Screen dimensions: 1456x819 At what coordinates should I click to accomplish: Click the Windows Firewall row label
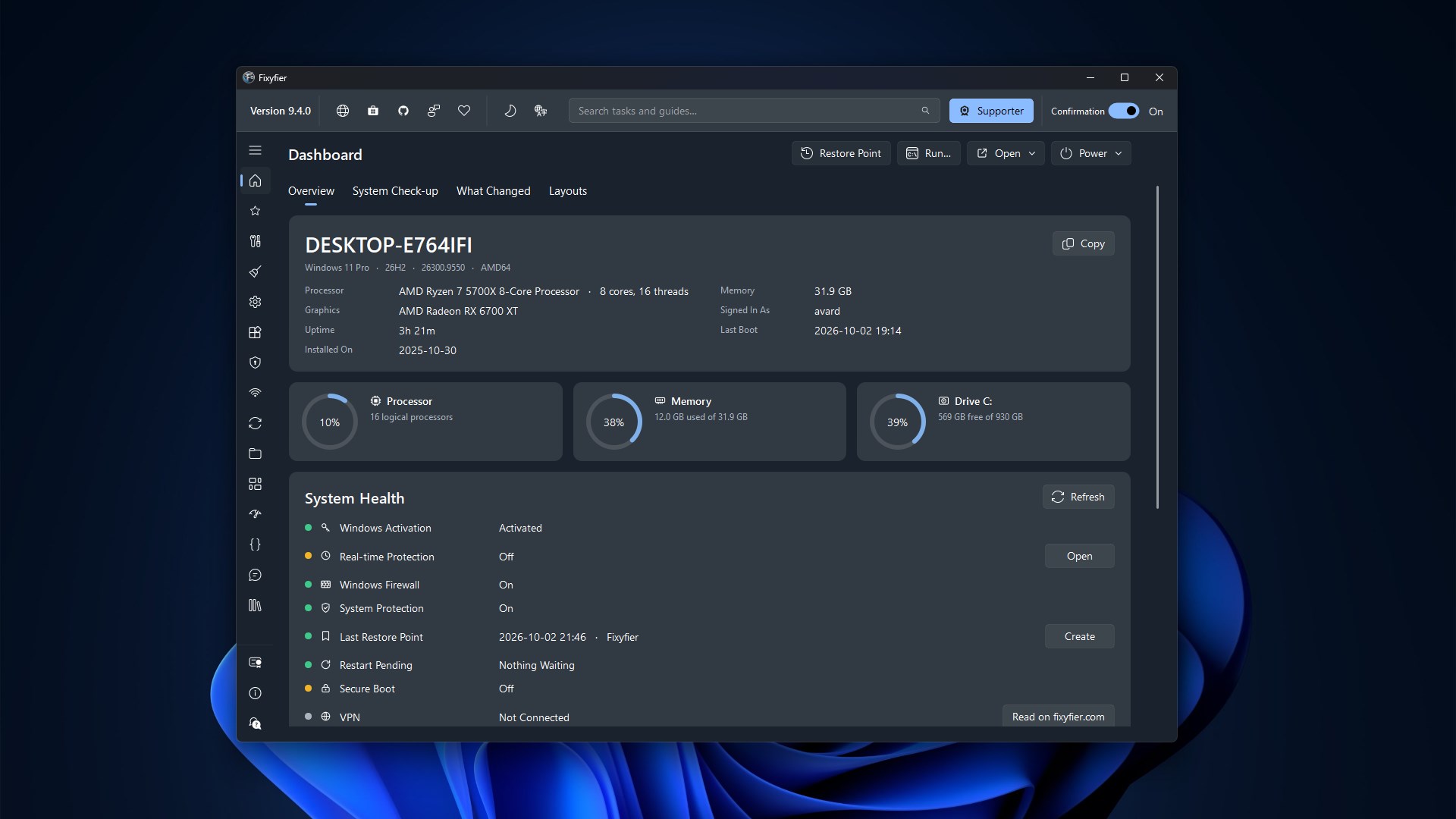tap(379, 585)
